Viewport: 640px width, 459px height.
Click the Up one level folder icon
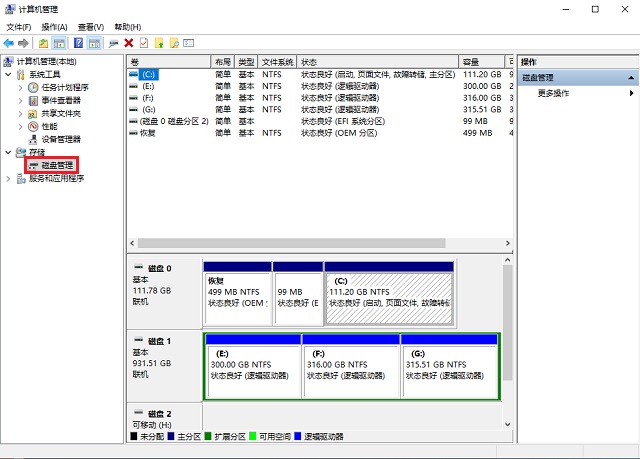44,43
